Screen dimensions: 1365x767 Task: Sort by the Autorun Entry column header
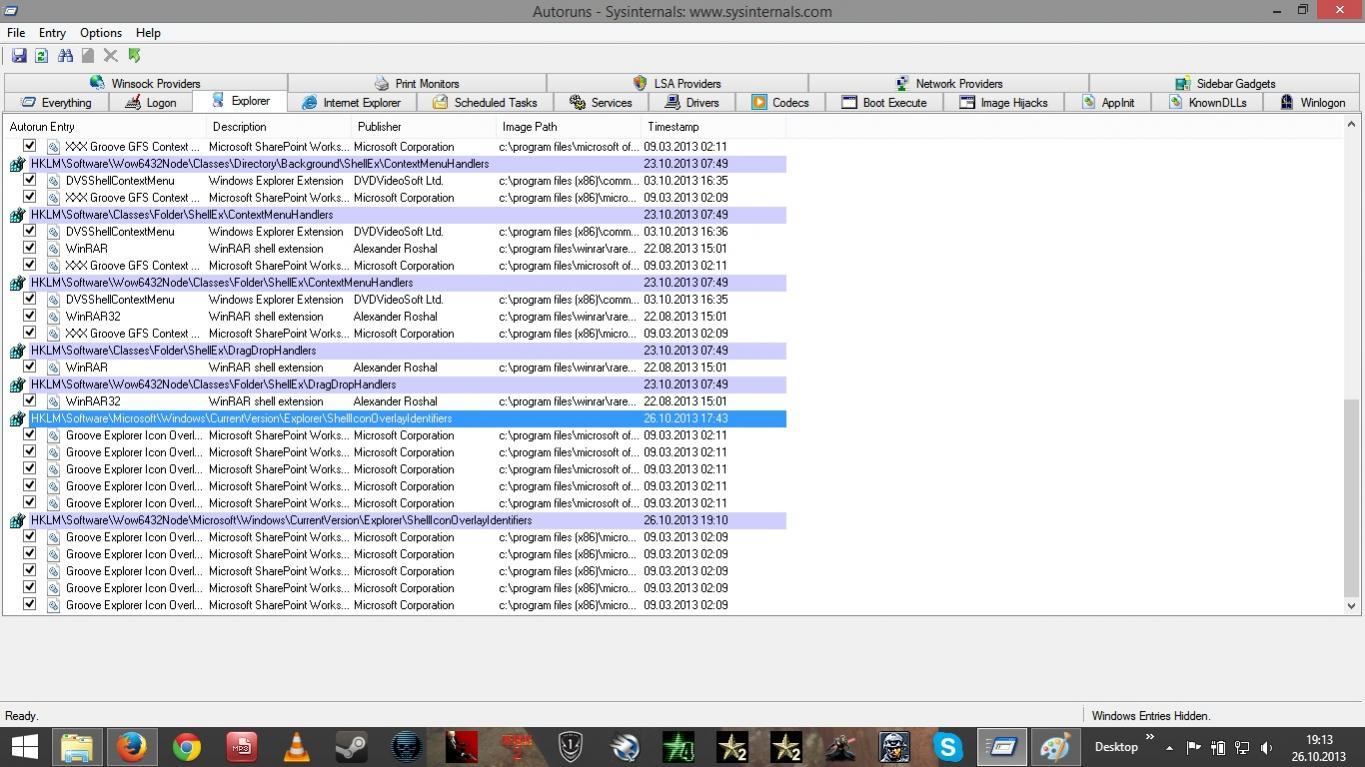point(105,127)
